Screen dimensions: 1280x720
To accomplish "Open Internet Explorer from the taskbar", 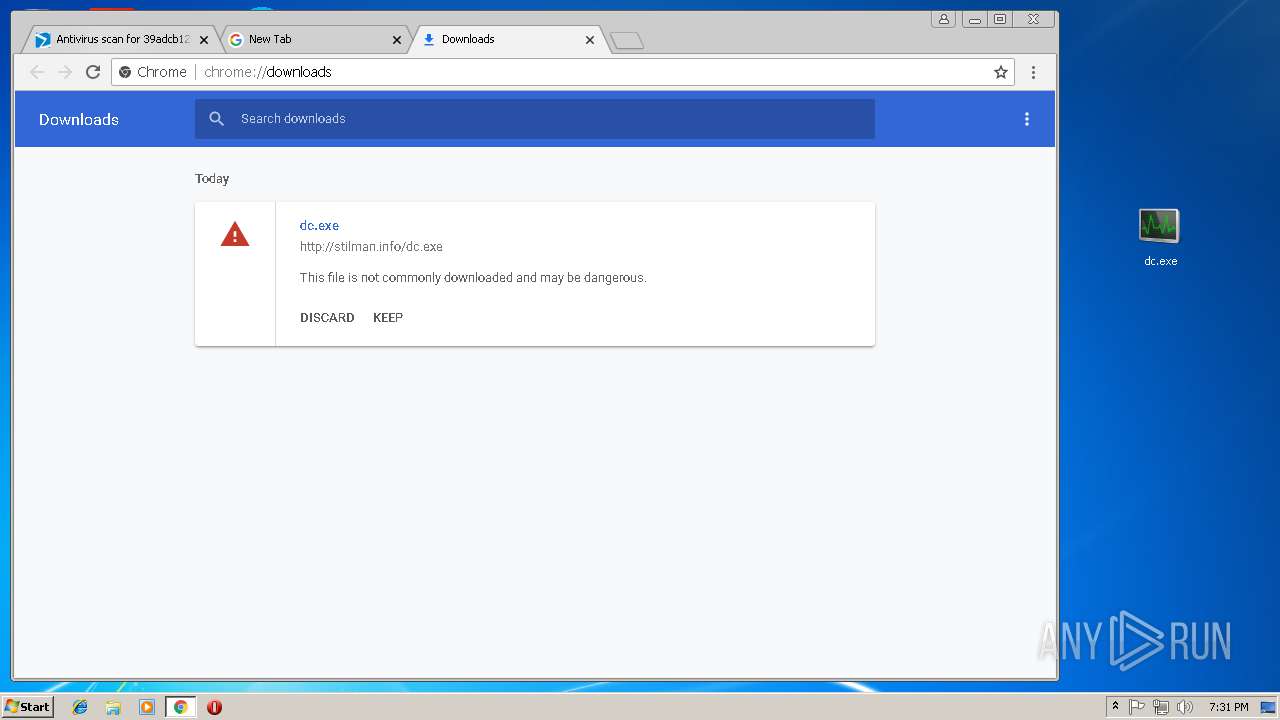I will (x=80, y=707).
